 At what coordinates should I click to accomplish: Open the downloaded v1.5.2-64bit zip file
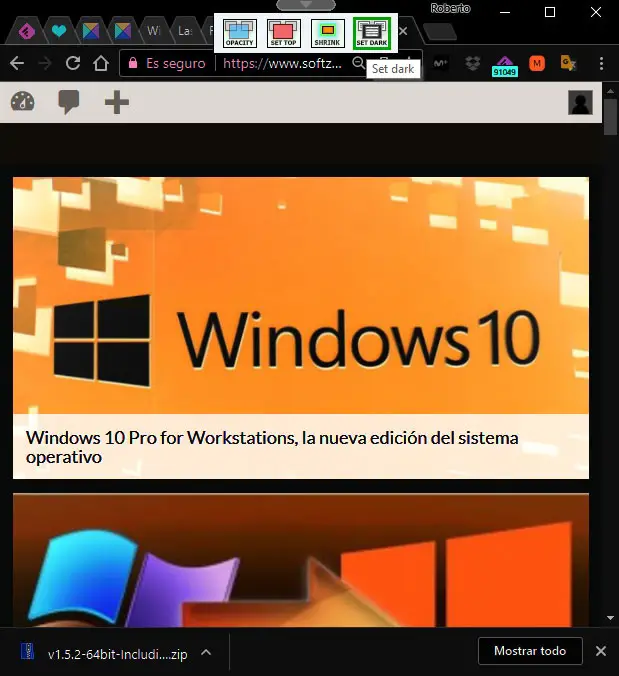point(104,654)
